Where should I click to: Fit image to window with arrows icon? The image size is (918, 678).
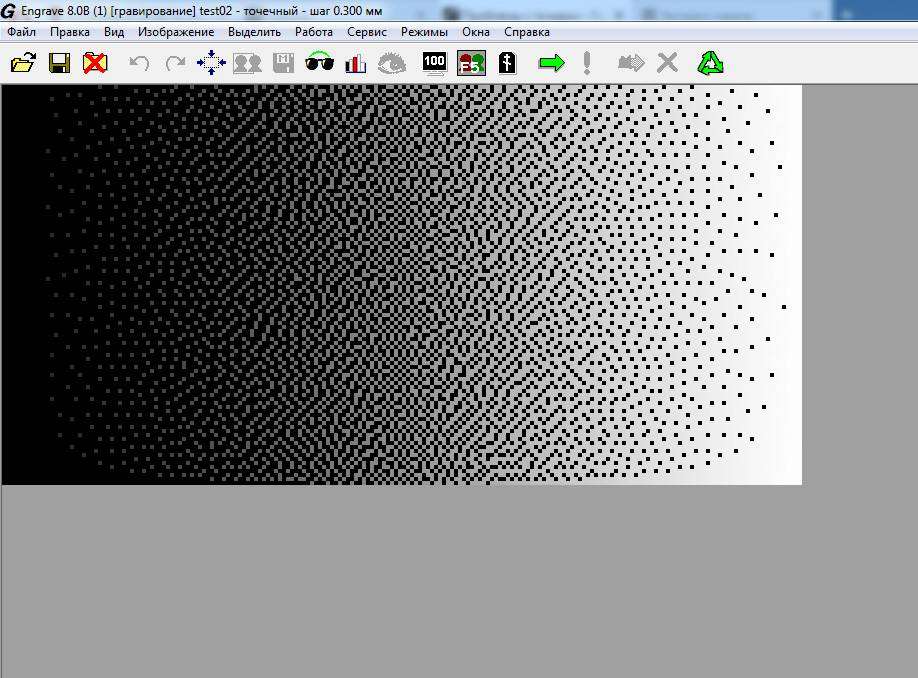coord(211,62)
